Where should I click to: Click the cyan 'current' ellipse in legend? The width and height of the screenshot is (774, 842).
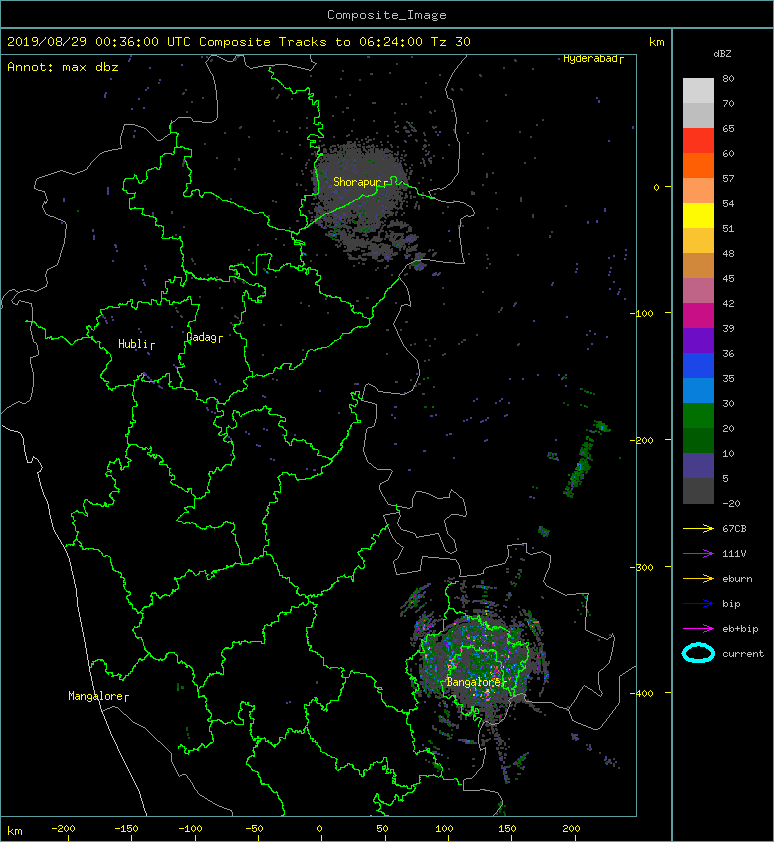coord(698,653)
